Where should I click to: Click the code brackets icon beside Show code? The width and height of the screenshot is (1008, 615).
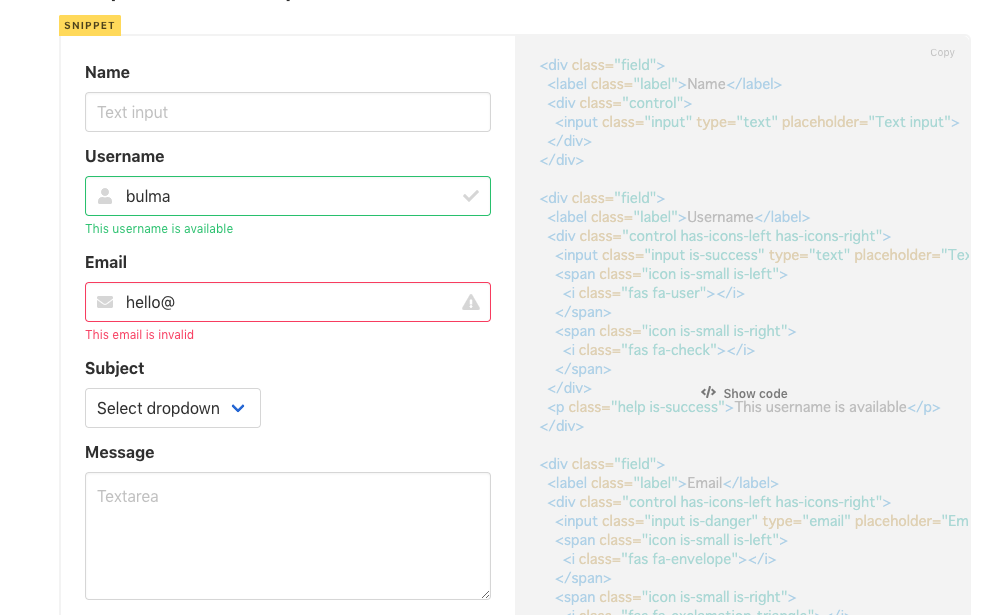(x=708, y=393)
